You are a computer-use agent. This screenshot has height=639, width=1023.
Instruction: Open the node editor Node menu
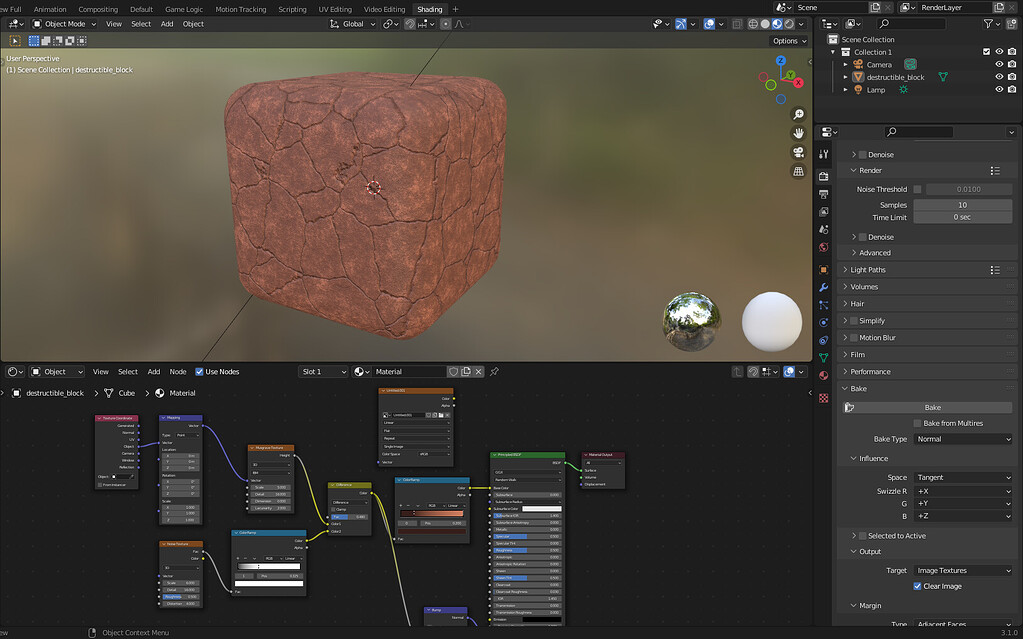click(x=178, y=371)
